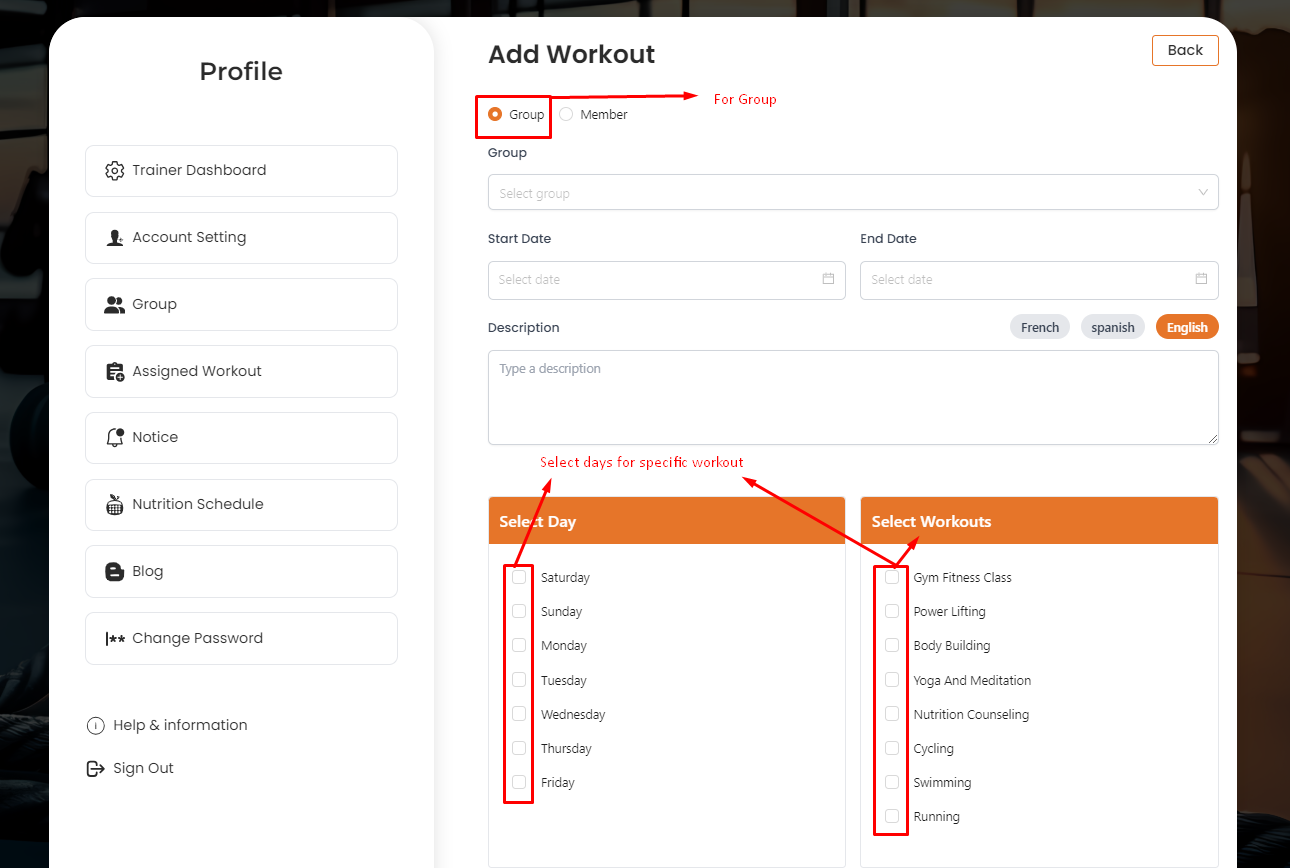Click the Assigned Workout clipboard icon
This screenshot has width=1290, height=868.
click(x=115, y=371)
